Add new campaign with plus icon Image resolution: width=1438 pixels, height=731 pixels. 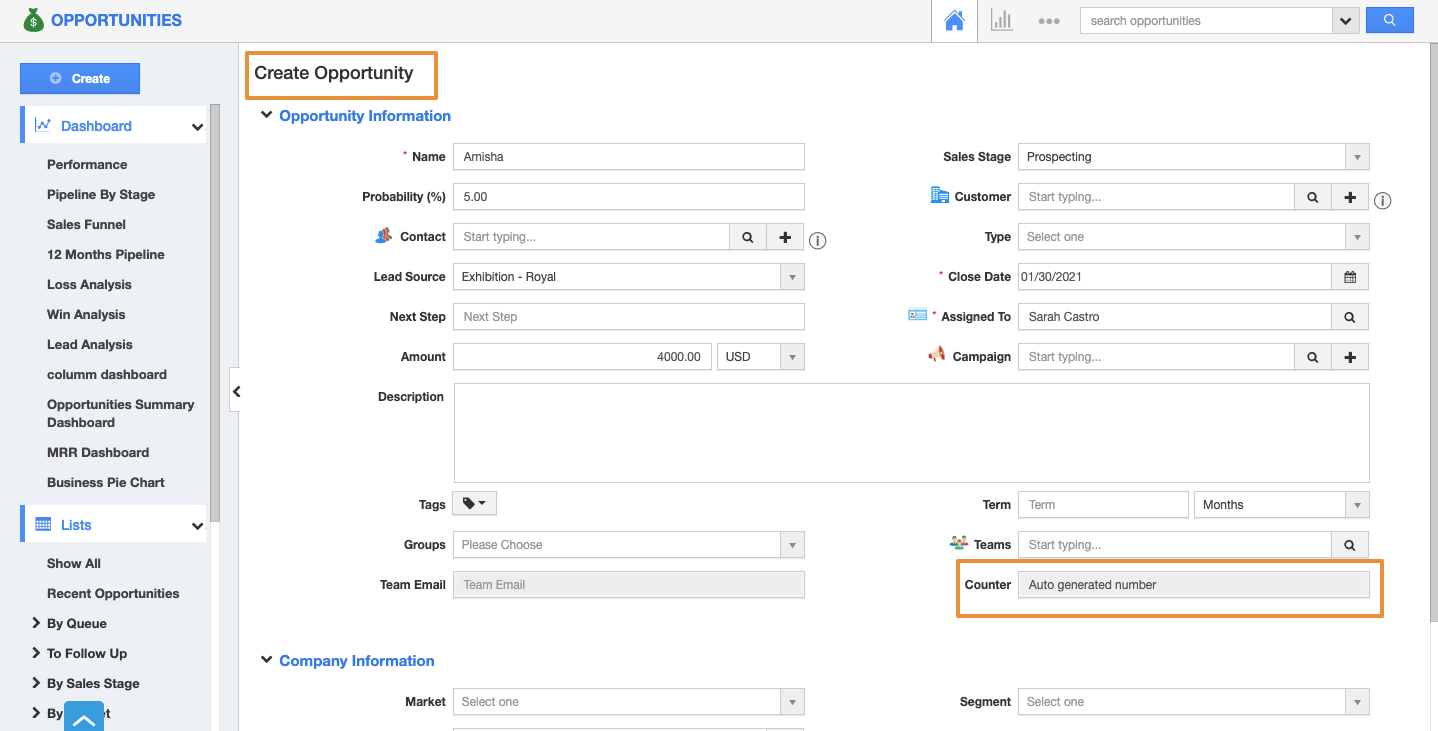click(1350, 357)
